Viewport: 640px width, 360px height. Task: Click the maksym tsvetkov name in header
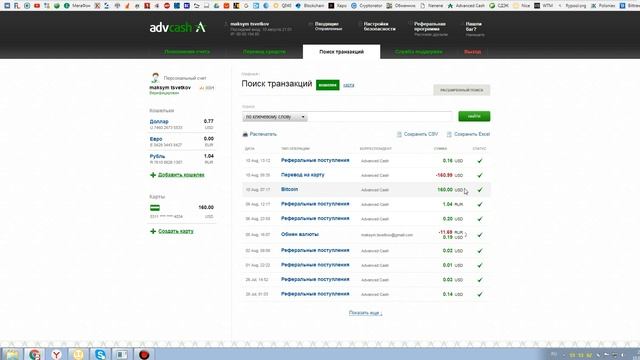pyautogui.click(x=249, y=24)
